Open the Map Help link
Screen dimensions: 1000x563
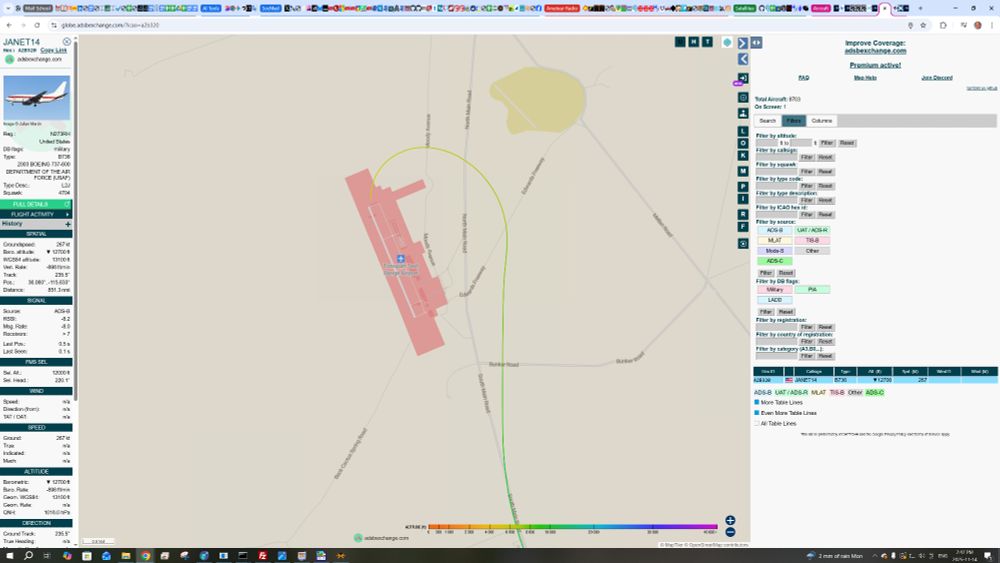865,78
